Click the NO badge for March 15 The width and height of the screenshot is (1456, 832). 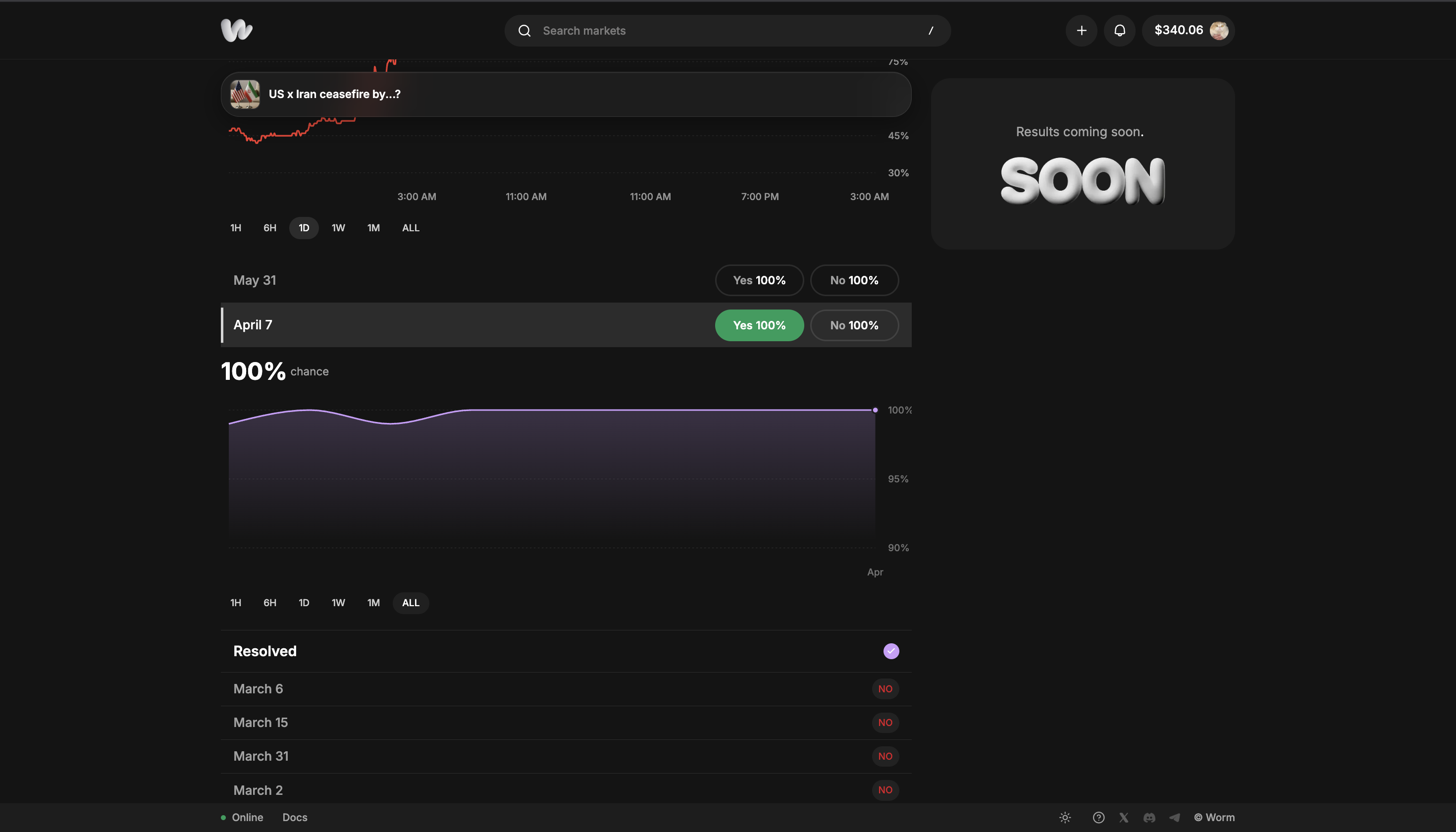pos(885,722)
